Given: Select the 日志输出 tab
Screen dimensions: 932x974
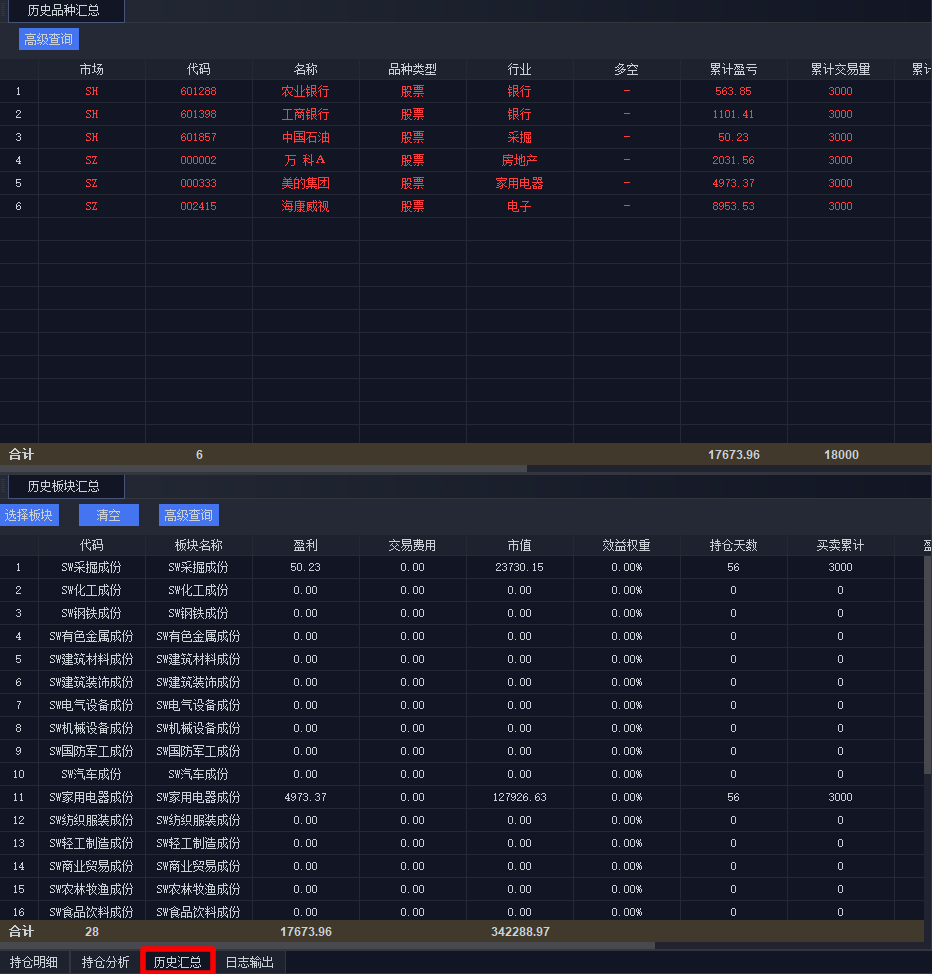Looking at the screenshot, I should (x=249, y=962).
